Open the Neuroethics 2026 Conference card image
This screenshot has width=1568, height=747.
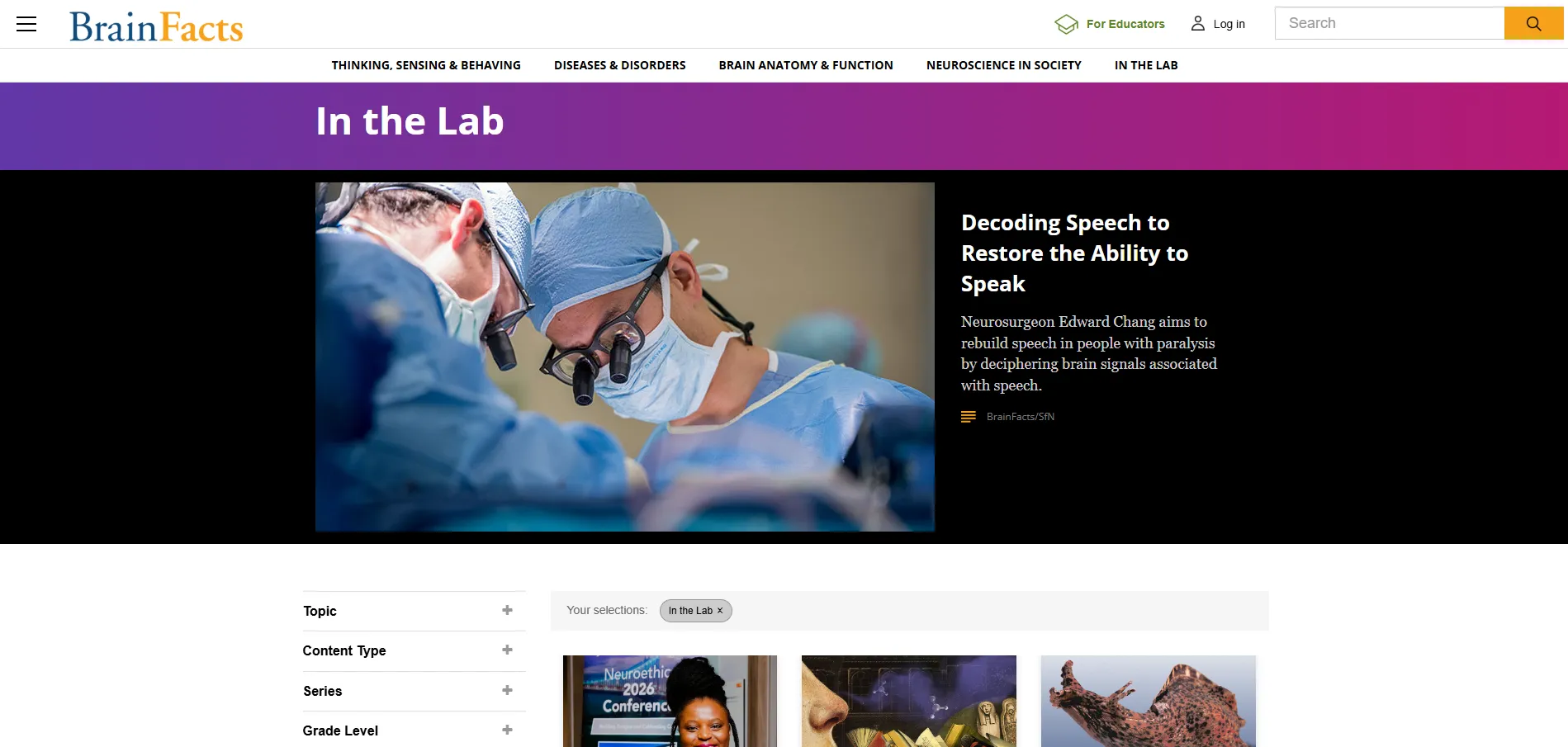point(670,701)
